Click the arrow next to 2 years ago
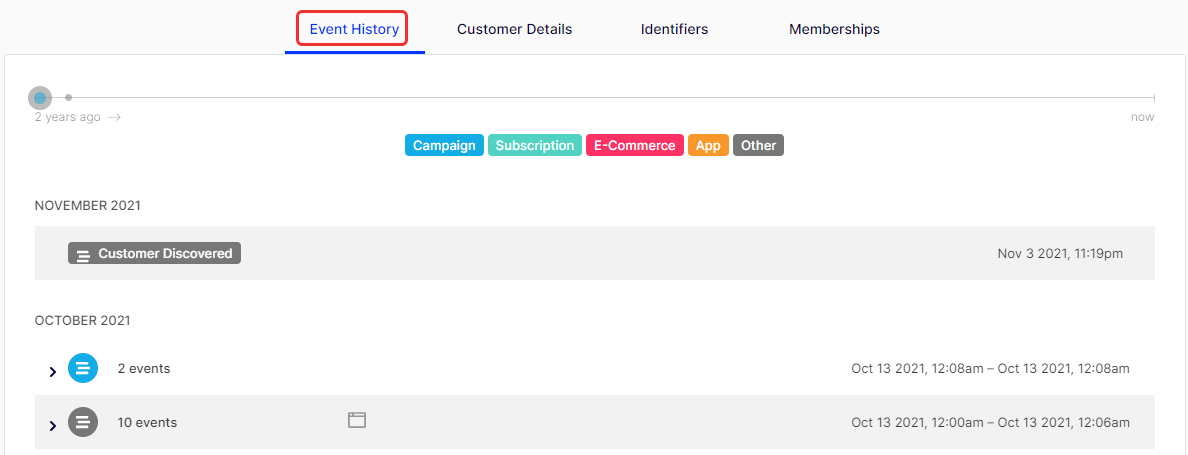The image size is (1188, 455). tap(114, 117)
